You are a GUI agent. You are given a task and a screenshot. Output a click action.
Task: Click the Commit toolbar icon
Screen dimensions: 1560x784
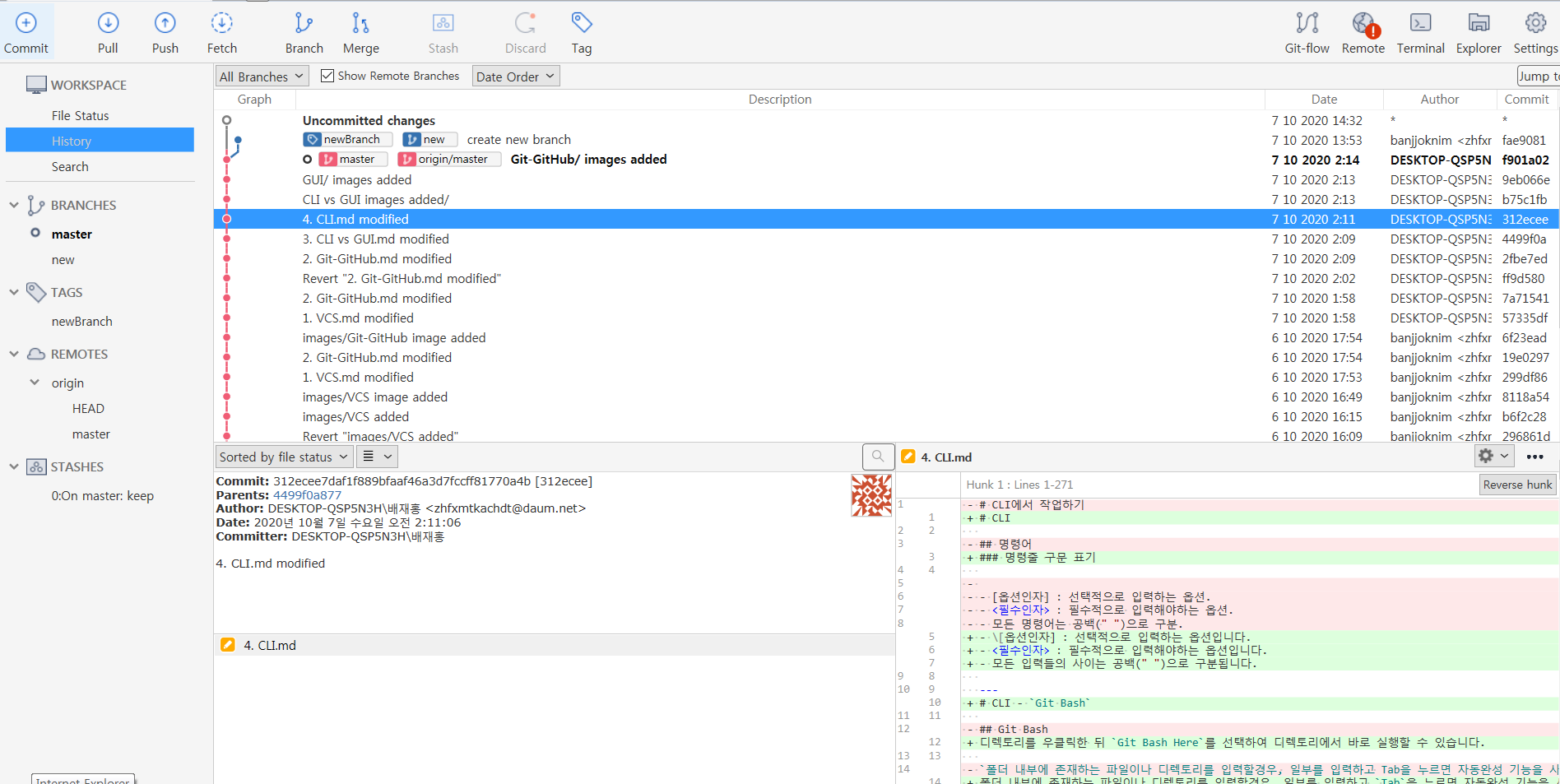(x=26, y=31)
